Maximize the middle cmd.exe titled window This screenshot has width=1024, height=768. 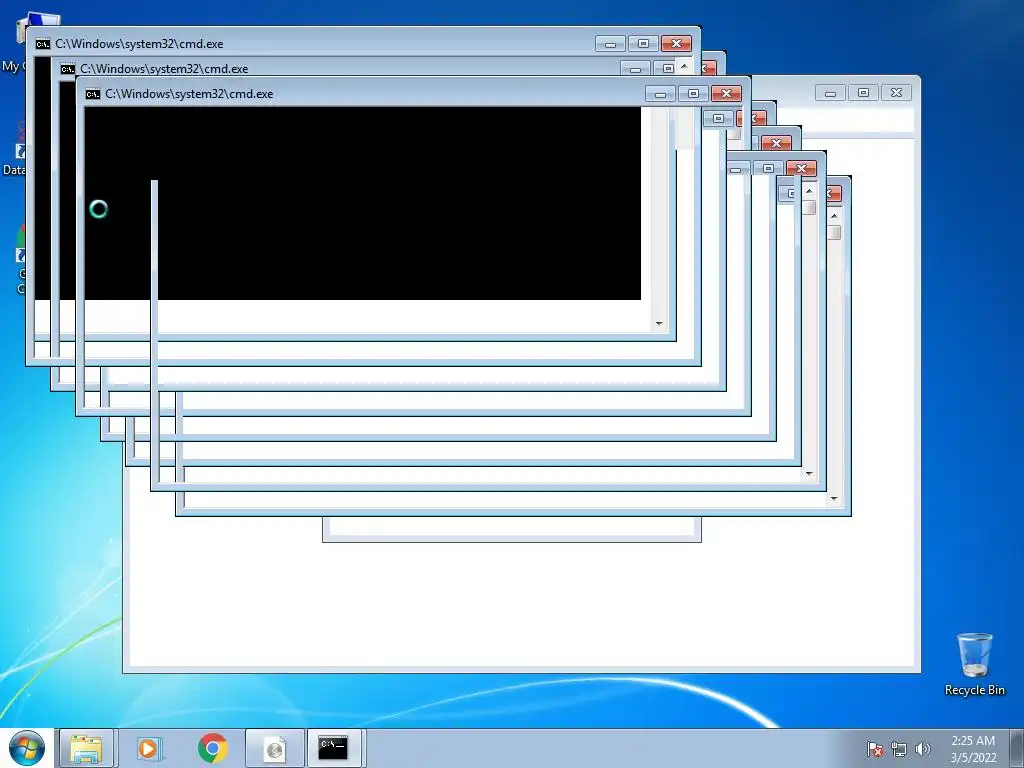(666, 69)
